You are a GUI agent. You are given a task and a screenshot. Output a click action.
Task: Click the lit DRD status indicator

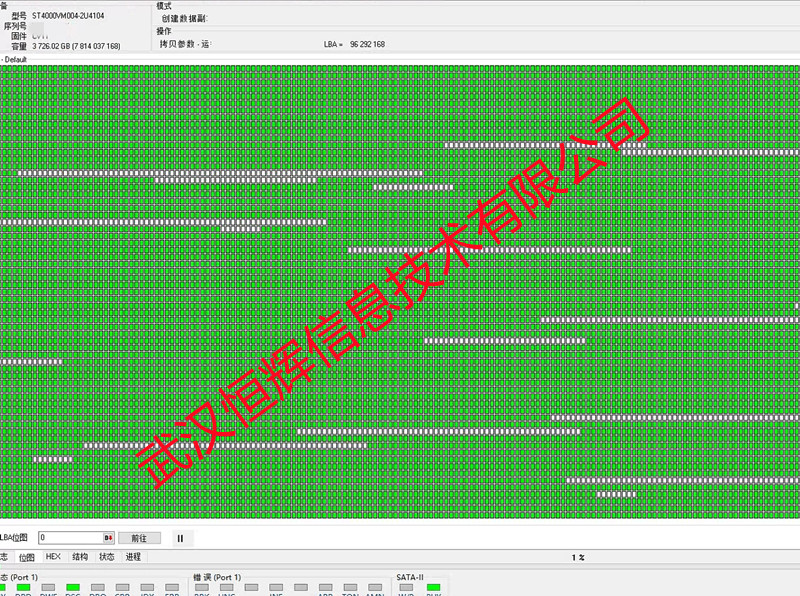coord(23,588)
